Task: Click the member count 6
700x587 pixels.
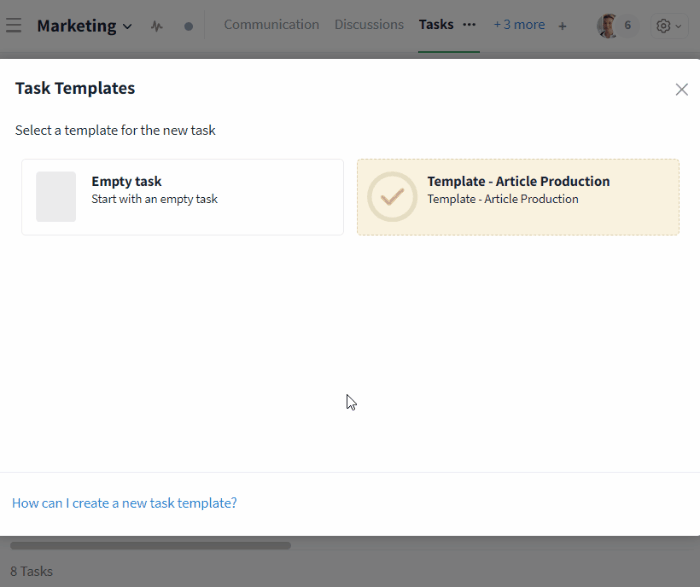Action: click(628, 26)
